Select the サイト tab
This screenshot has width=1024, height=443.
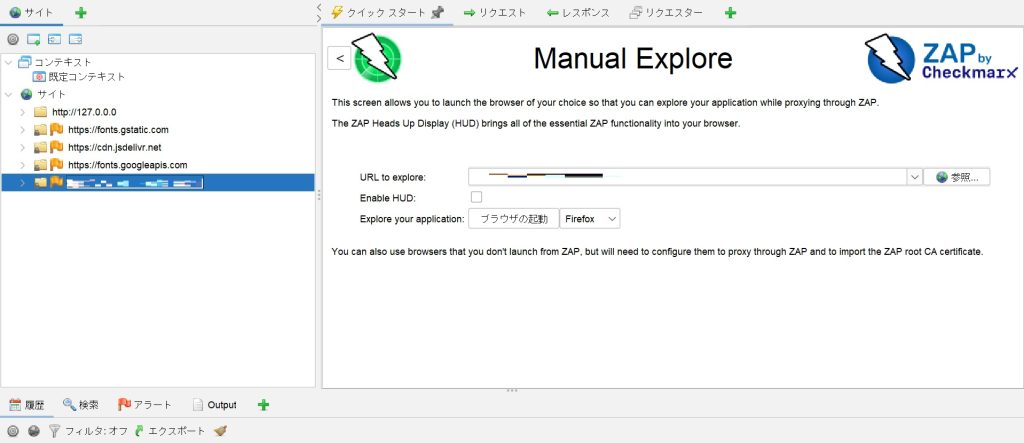pyautogui.click(x=31, y=12)
